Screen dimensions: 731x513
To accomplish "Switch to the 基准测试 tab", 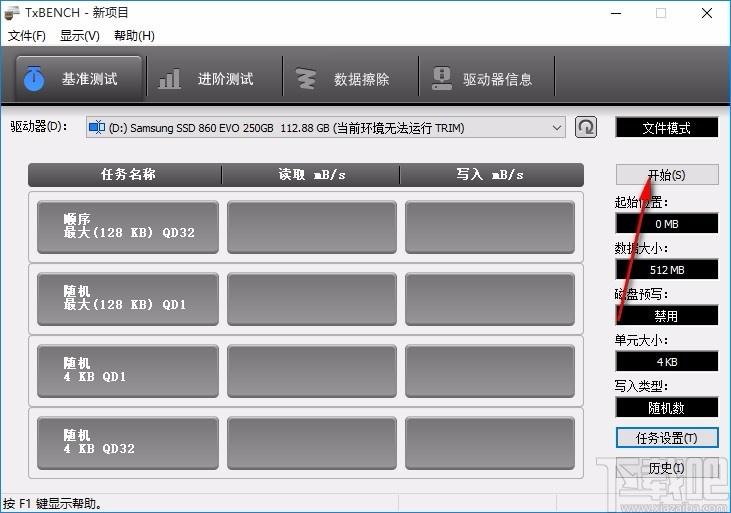I will point(78,78).
